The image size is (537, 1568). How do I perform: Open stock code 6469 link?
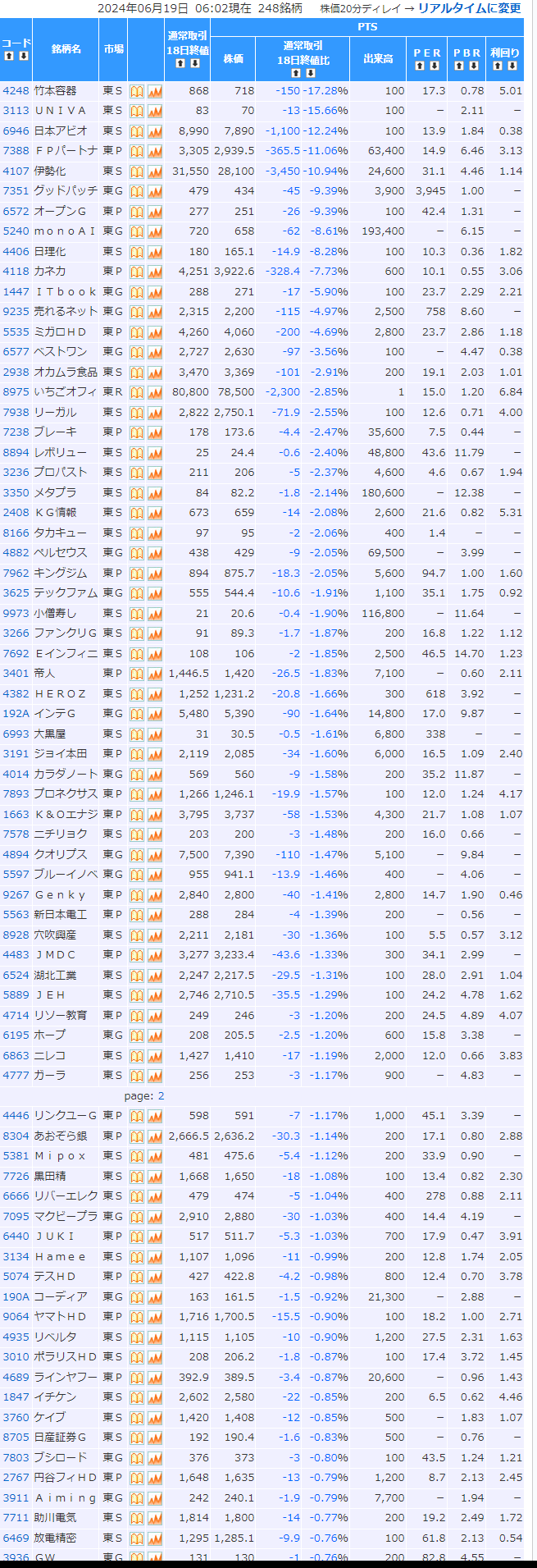(16, 1538)
